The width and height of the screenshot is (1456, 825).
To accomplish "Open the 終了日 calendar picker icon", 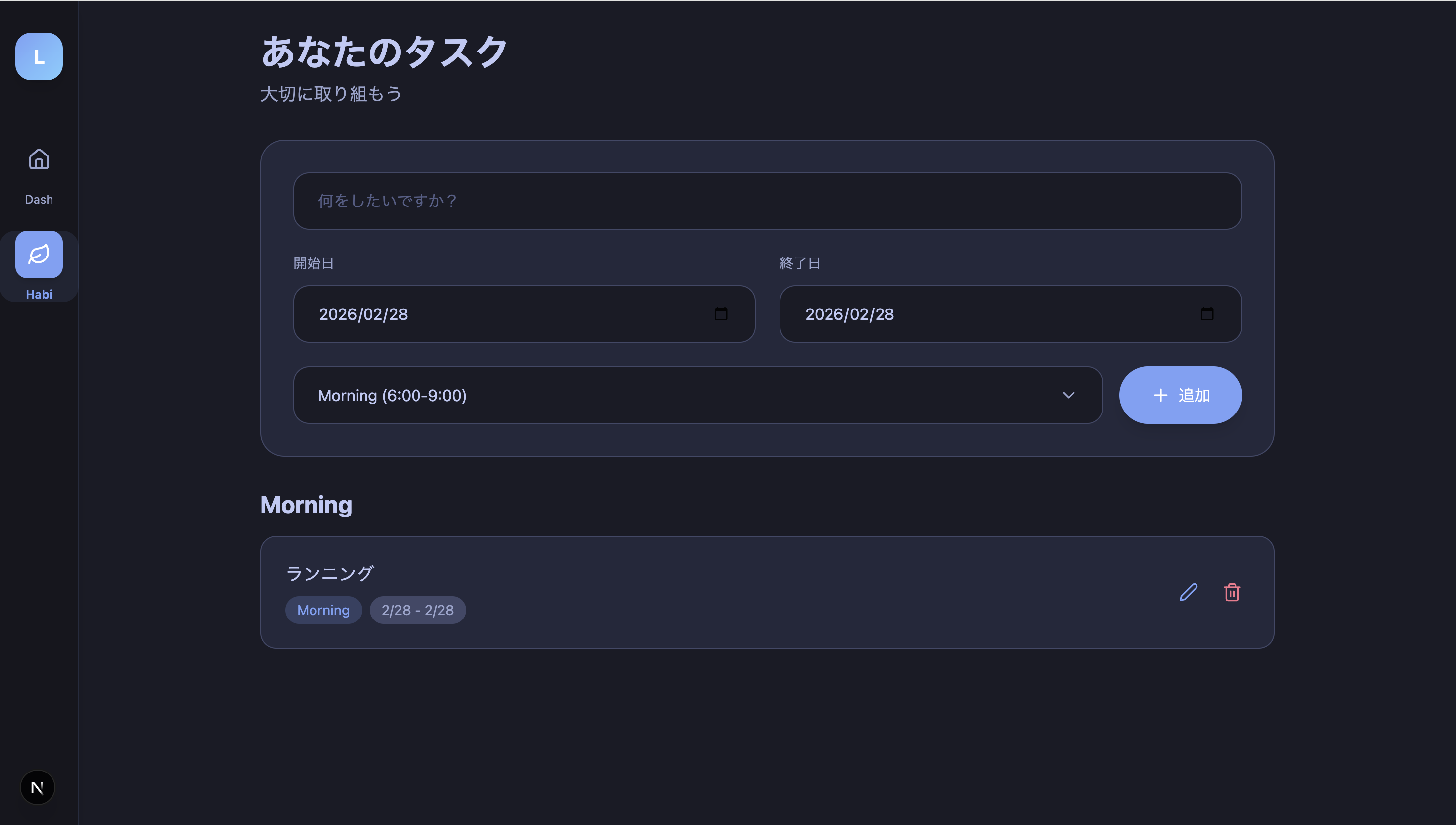I will click(1207, 314).
